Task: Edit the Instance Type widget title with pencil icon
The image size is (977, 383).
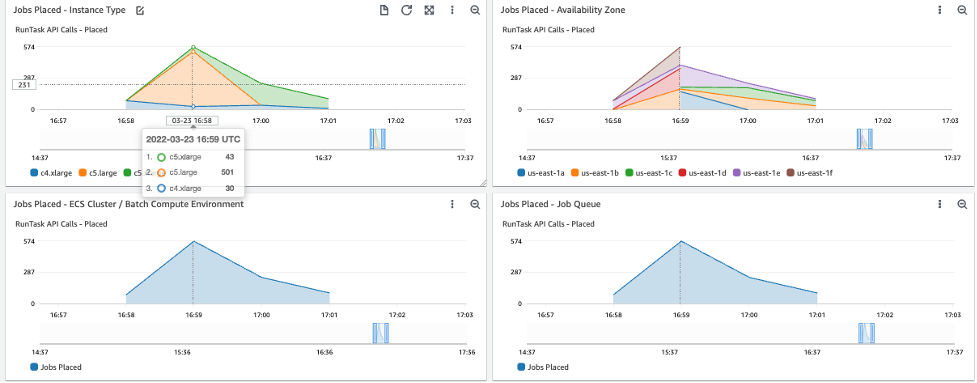Action: (x=140, y=11)
